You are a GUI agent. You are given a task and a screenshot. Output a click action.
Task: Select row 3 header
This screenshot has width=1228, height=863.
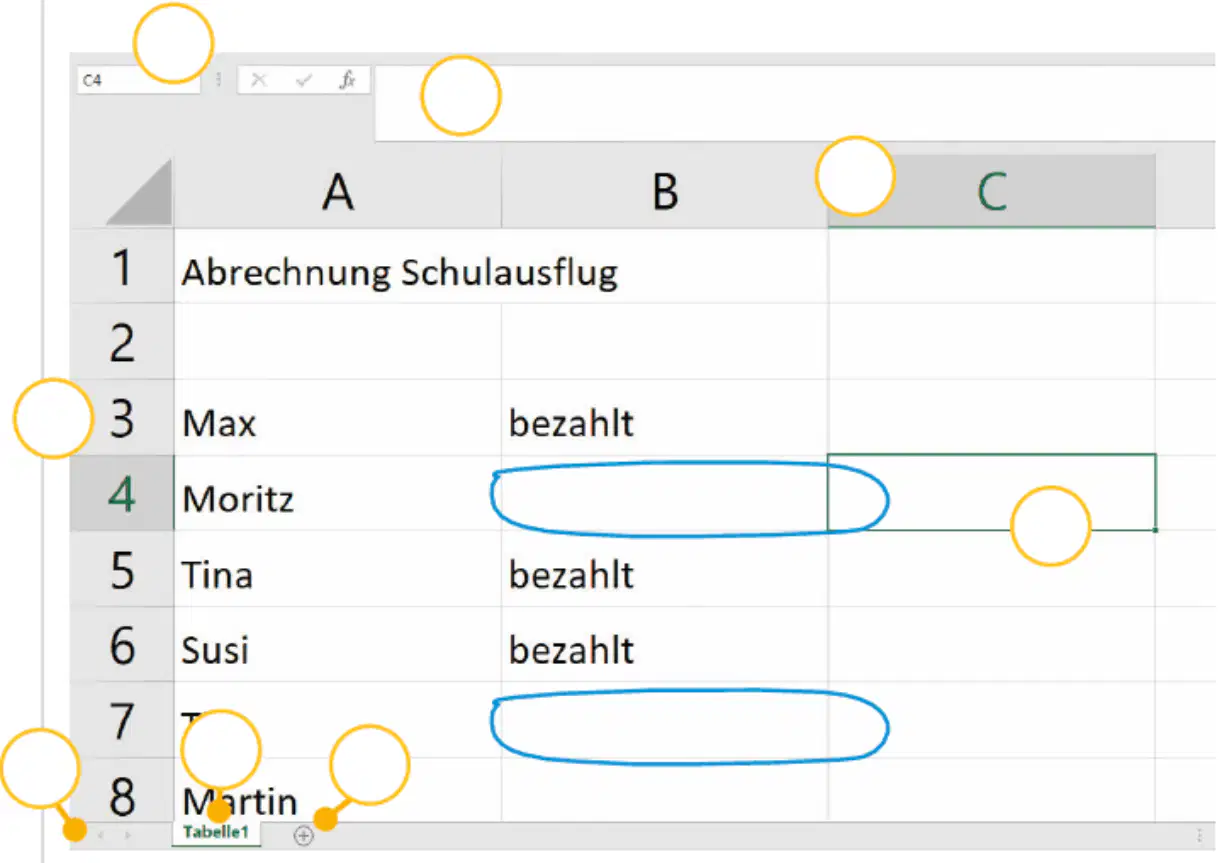click(x=122, y=418)
